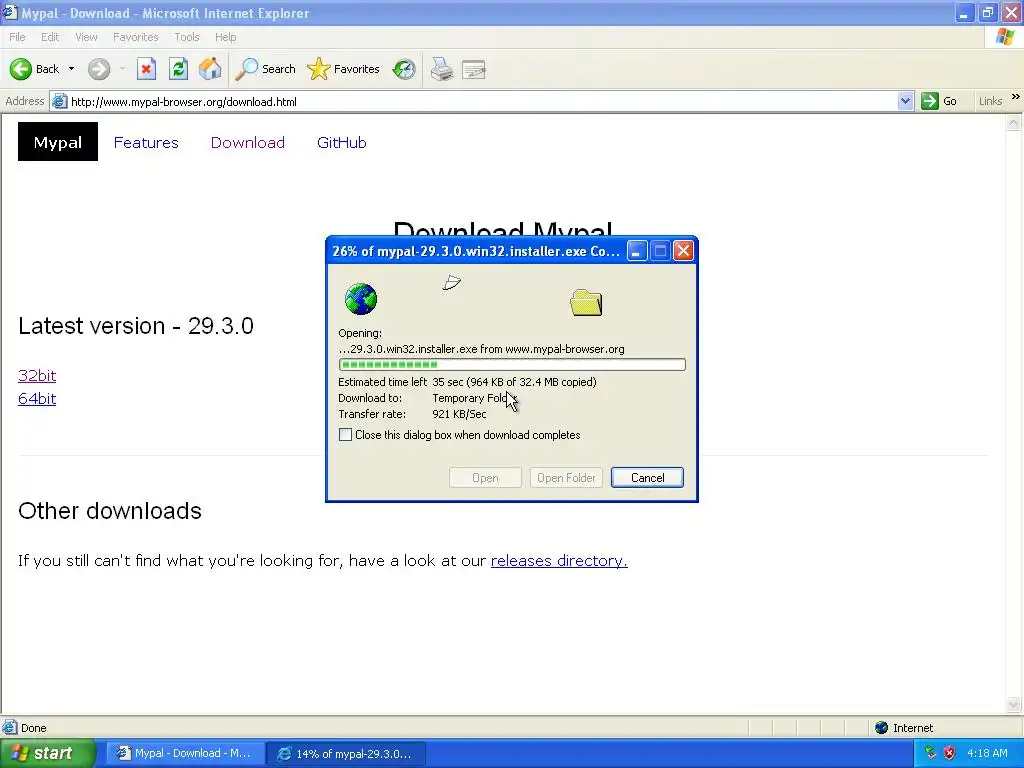Click the Print icon in toolbar
This screenshot has width=1024, height=768.
442,69
